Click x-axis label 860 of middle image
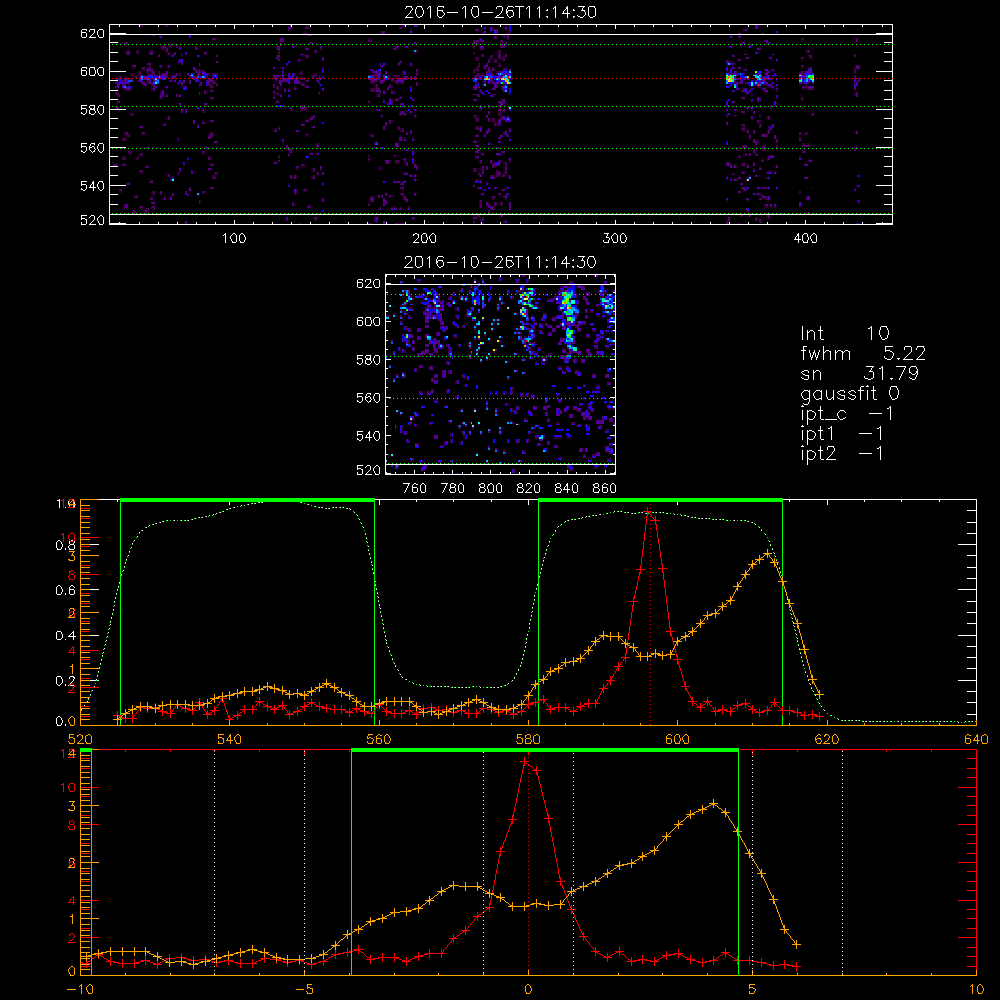 coord(605,489)
